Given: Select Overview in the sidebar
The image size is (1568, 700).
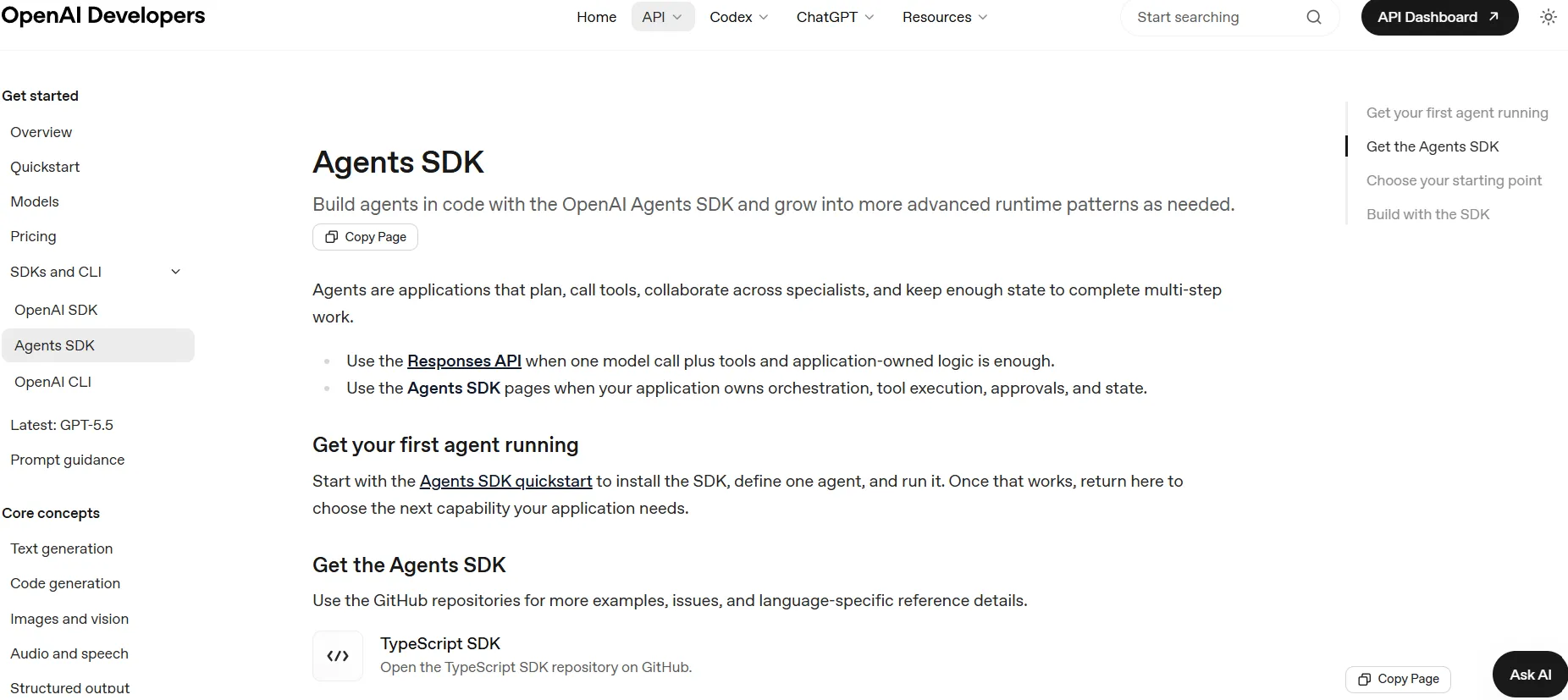Looking at the screenshot, I should (x=41, y=132).
